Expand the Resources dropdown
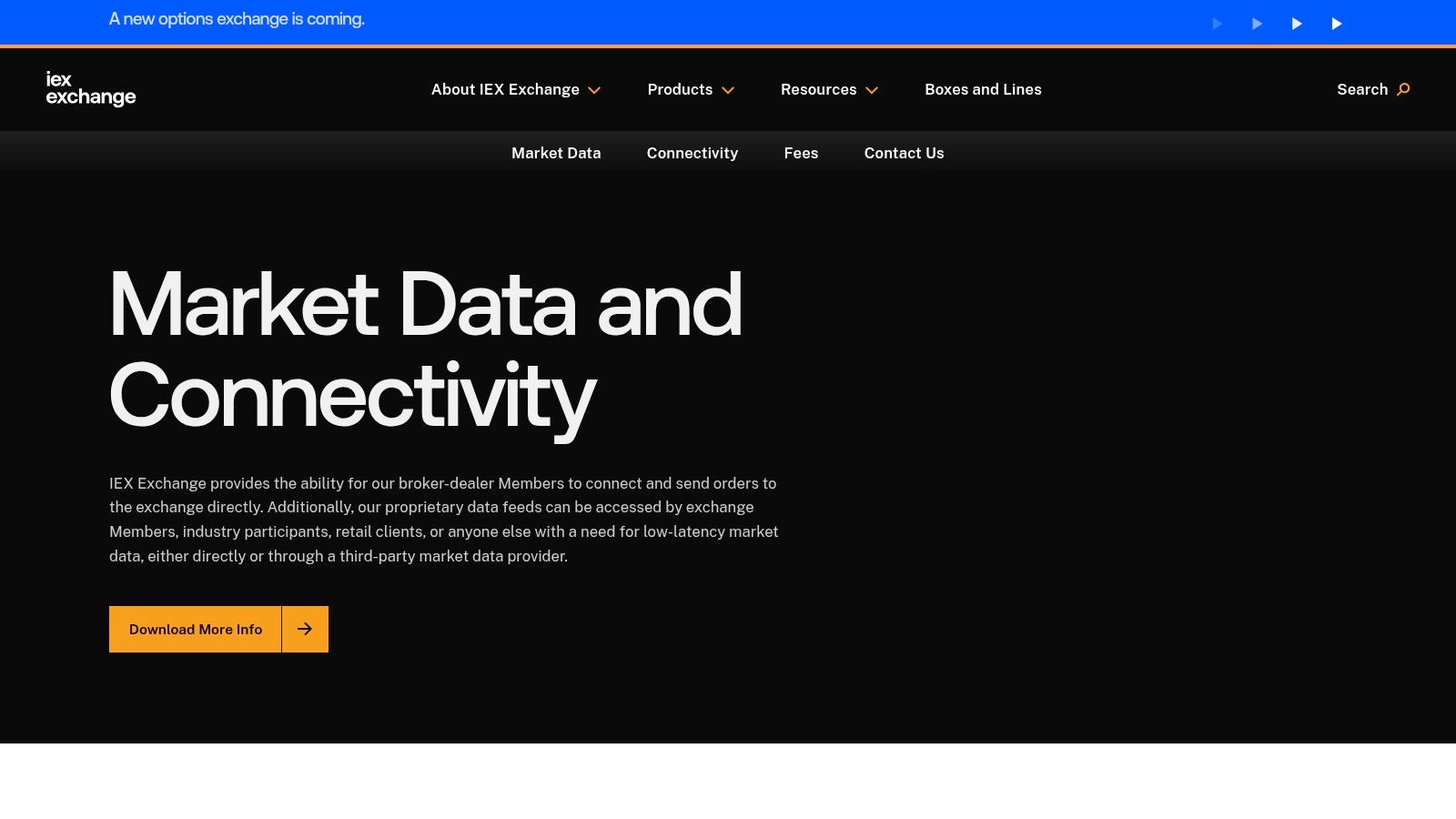This screenshot has width=1456, height=819. pyautogui.click(x=818, y=89)
